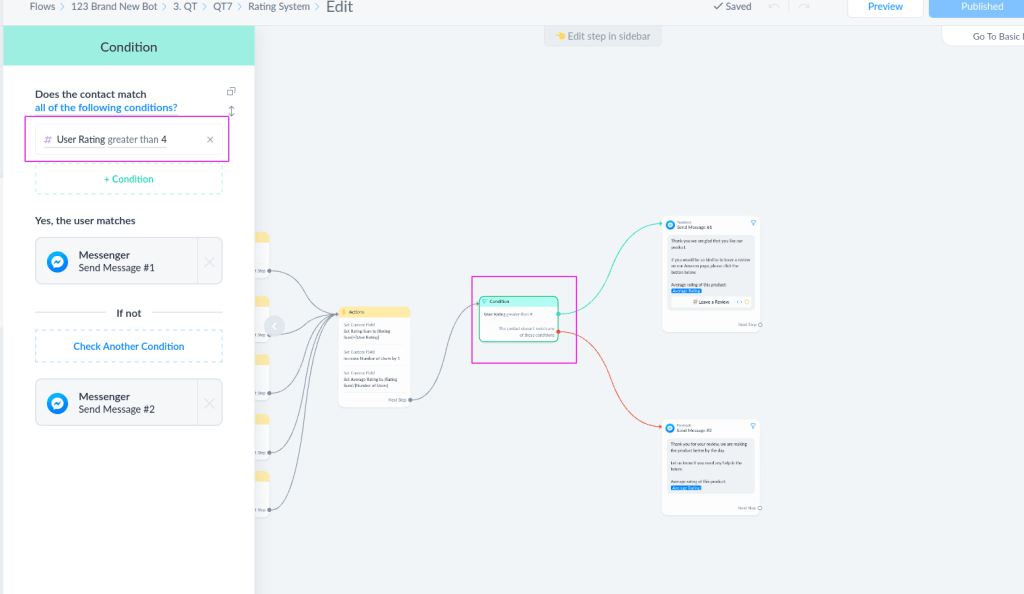Click the Condition sidebar header
This screenshot has height=594, width=1024.
click(x=129, y=46)
